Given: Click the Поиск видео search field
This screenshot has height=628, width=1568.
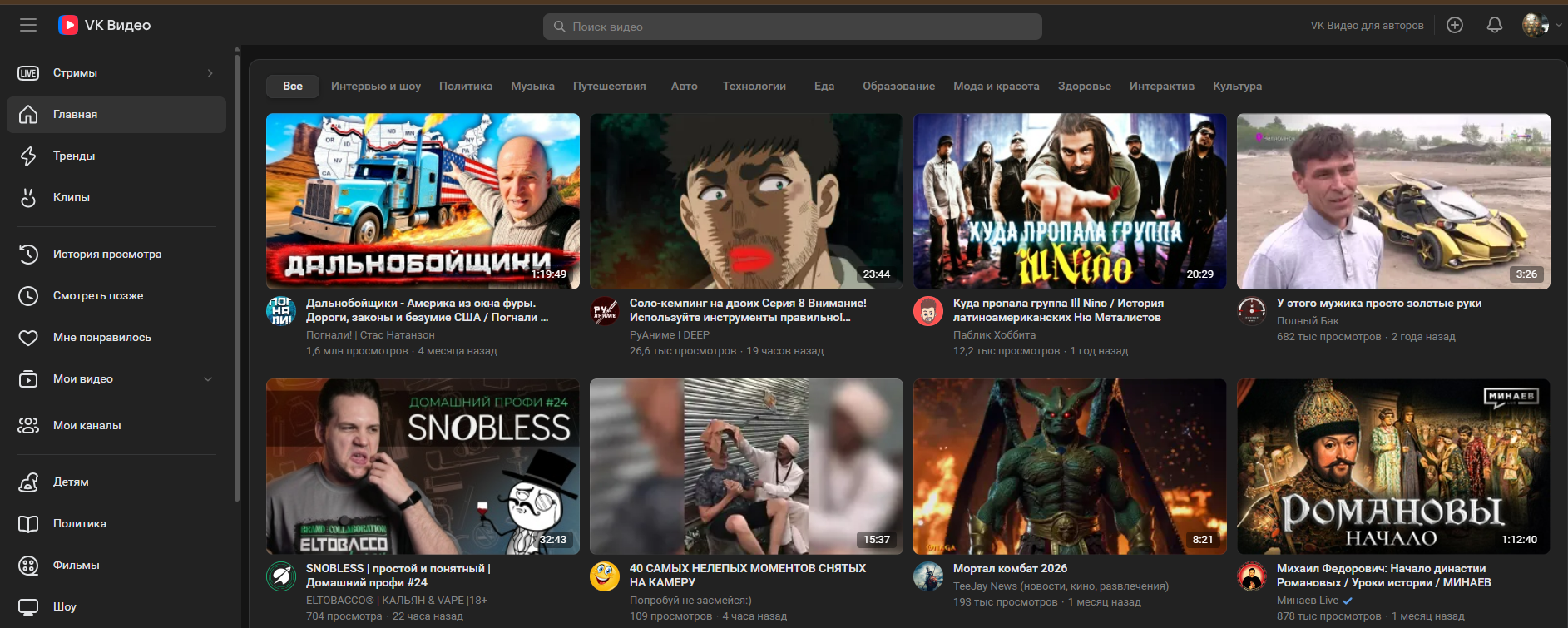Looking at the screenshot, I should [x=792, y=27].
